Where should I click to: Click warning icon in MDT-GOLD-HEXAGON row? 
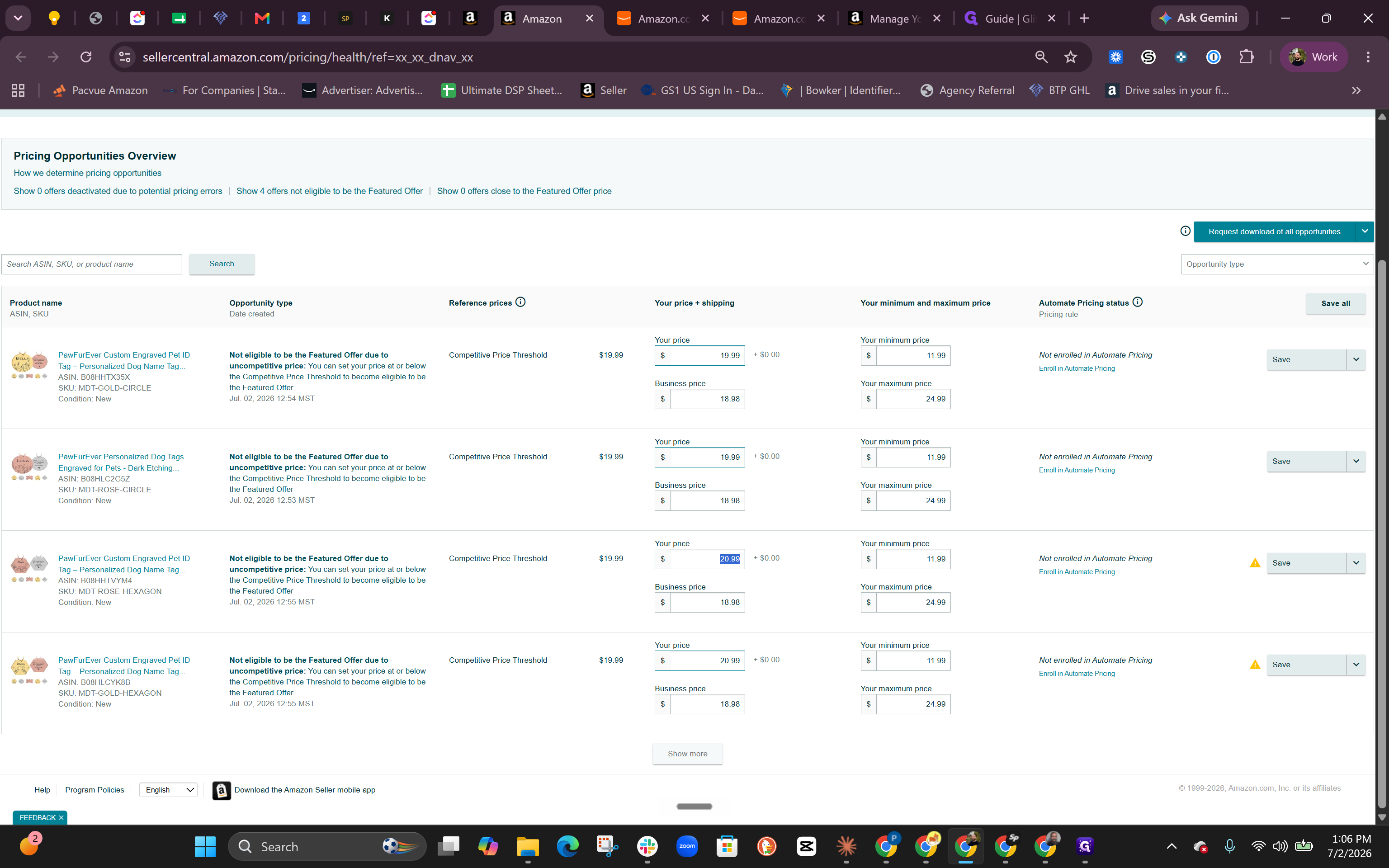click(x=1255, y=664)
